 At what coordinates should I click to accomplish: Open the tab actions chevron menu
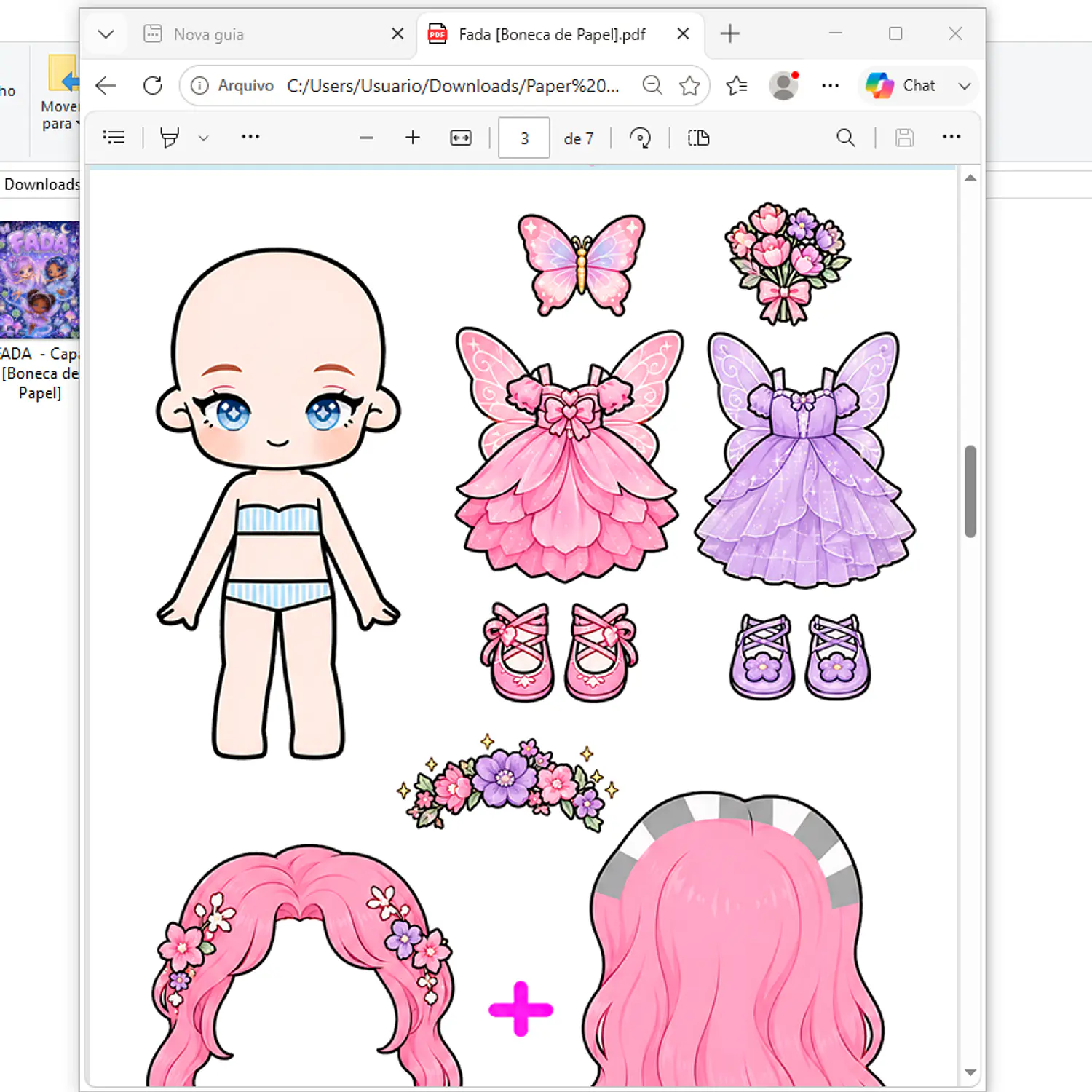(106, 34)
